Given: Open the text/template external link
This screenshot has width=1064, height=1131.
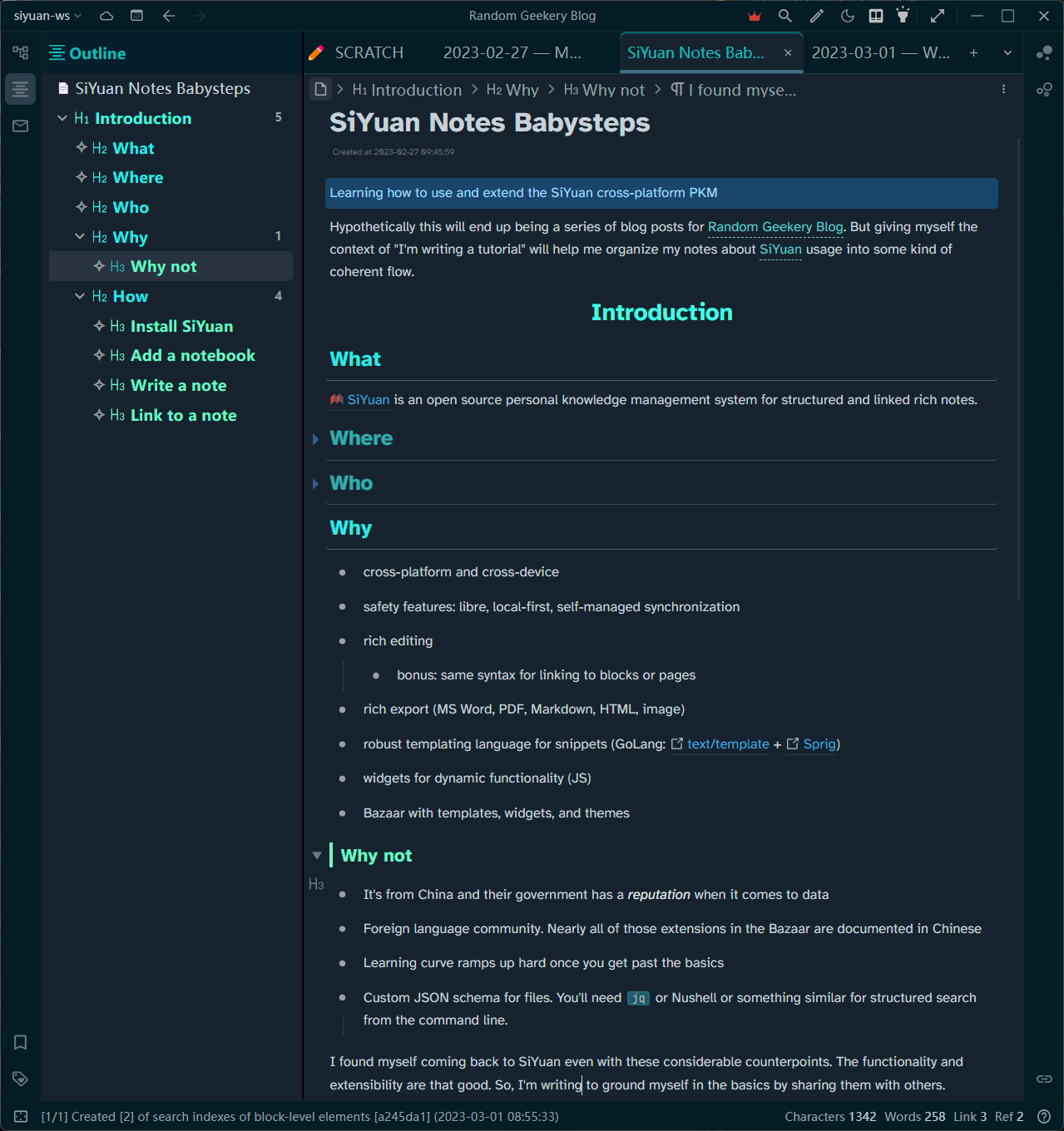Looking at the screenshot, I should point(720,744).
